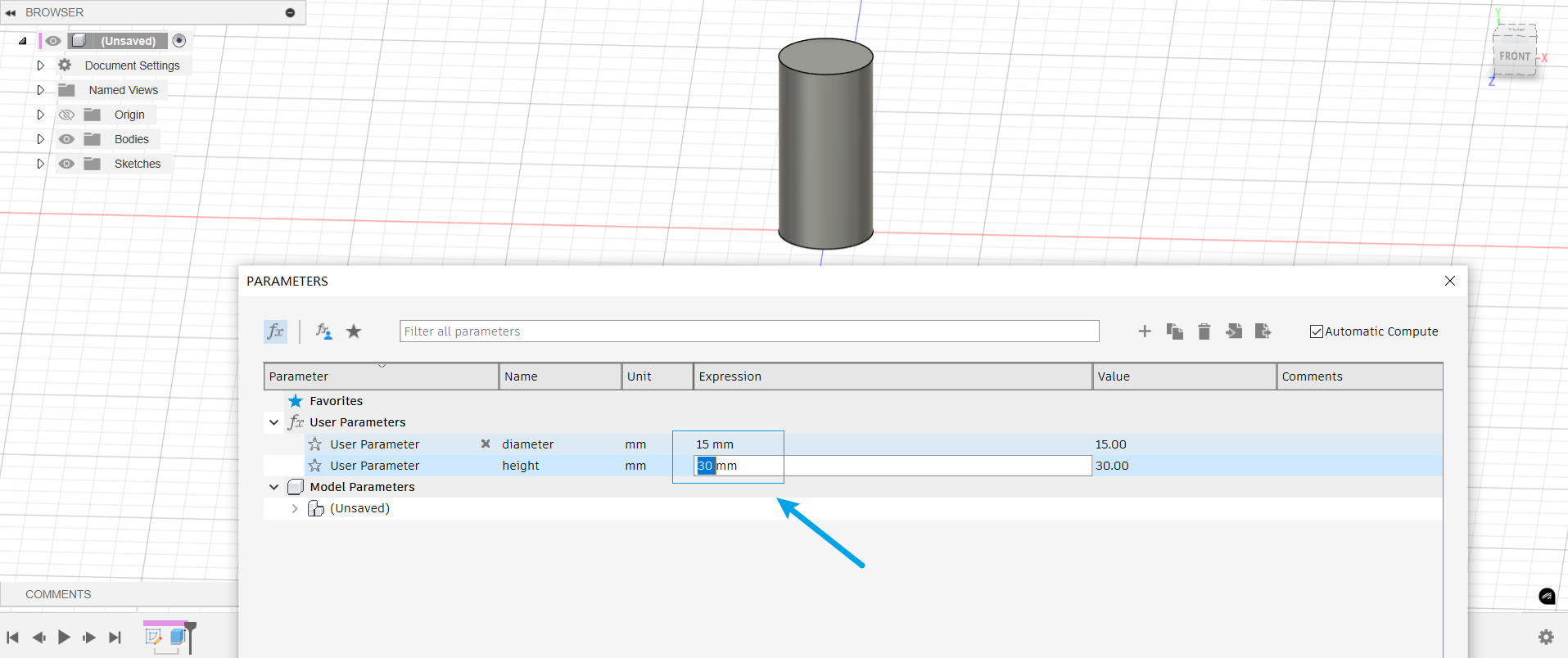Click the notification badge at bottom right
Viewport: 1568px width, 658px height.
click(1547, 597)
